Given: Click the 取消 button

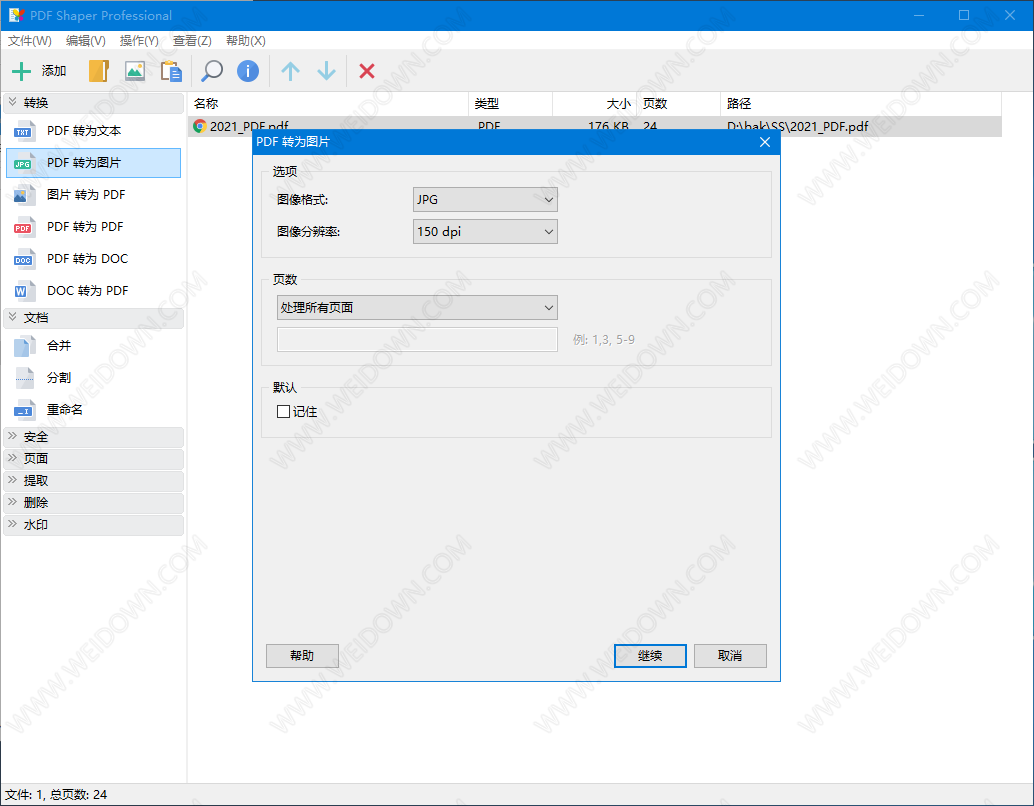Looking at the screenshot, I should 730,656.
